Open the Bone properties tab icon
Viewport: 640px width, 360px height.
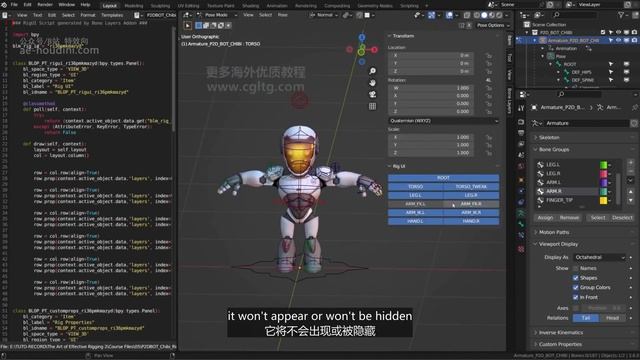pyautogui.click(x=521, y=224)
